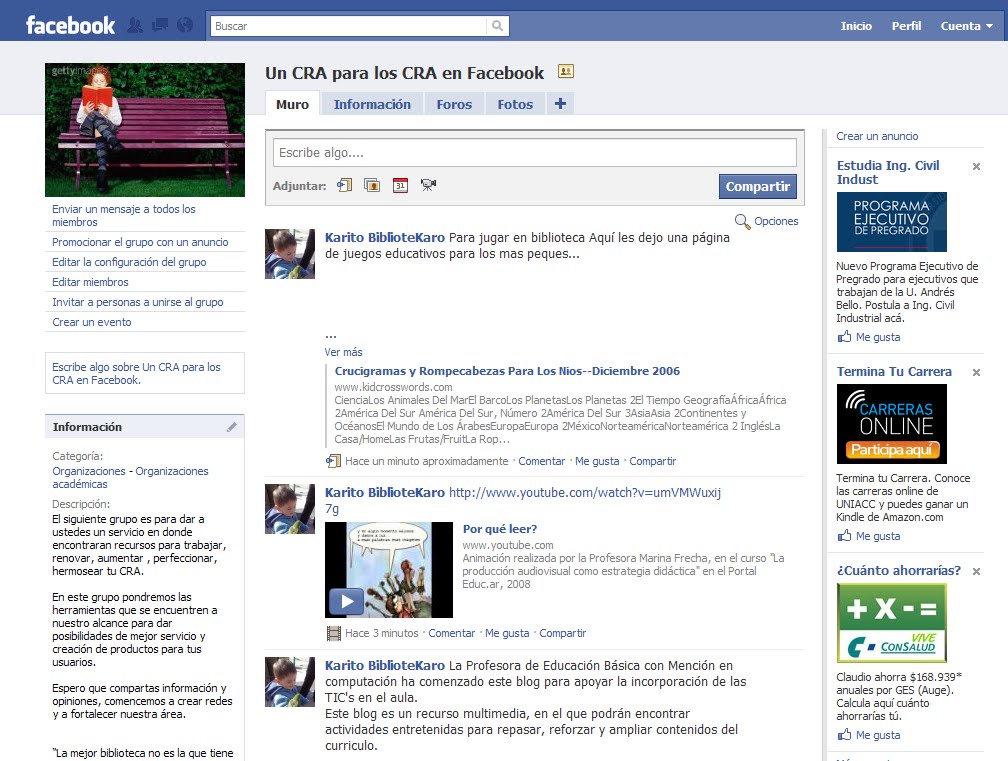1008x761 pixels.
Task: Click Enviar un mensaje a todos los miembros
Action: 123,215
